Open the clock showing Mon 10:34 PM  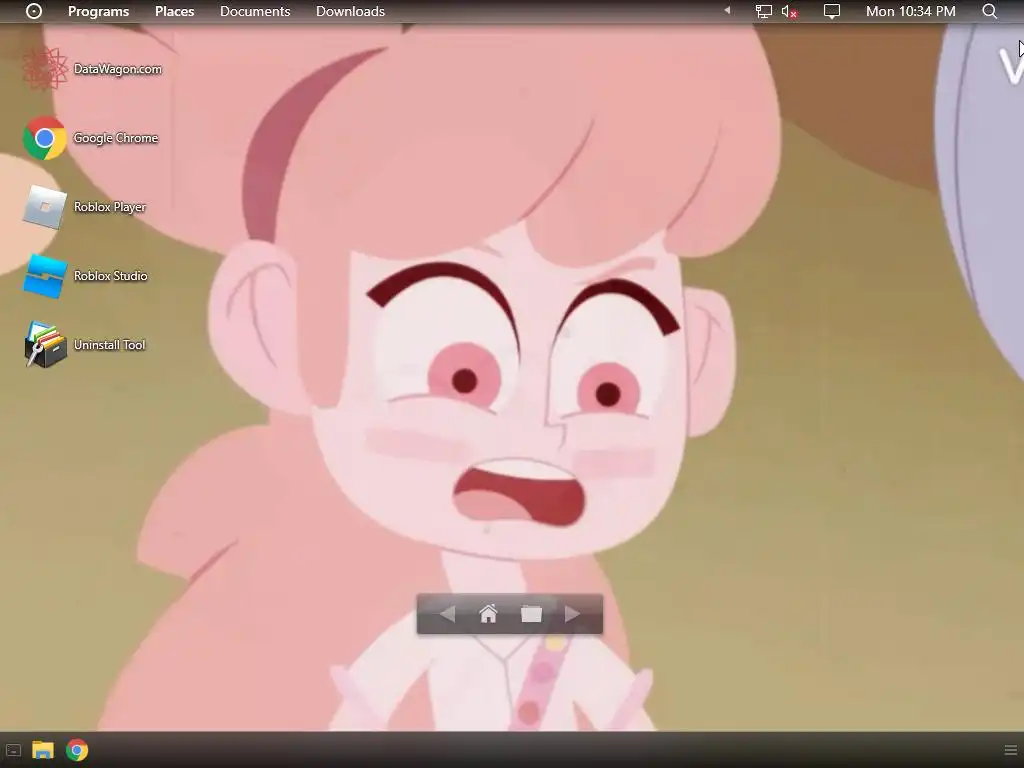pyautogui.click(x=910, y=11)
